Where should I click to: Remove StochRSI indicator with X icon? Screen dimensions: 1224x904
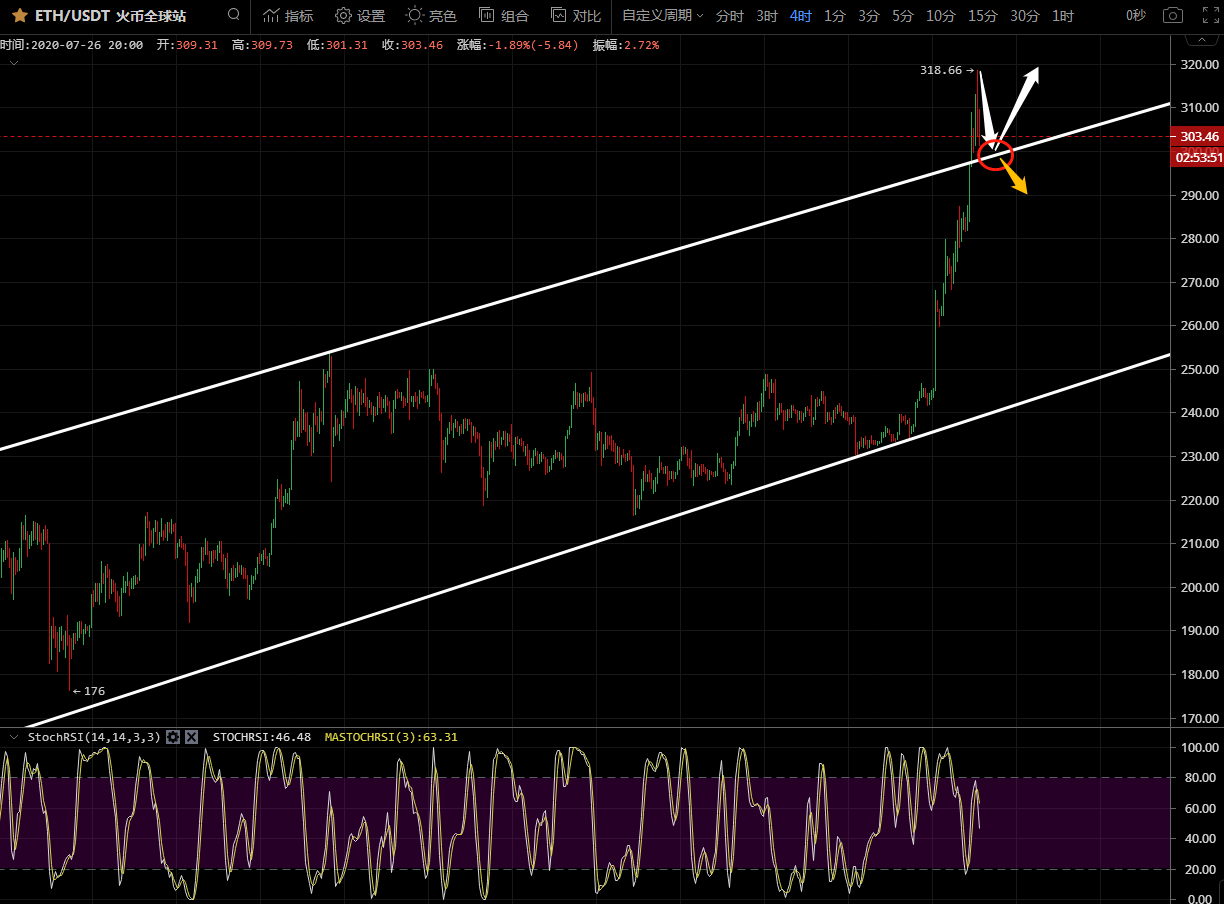(x=191, y=737)
